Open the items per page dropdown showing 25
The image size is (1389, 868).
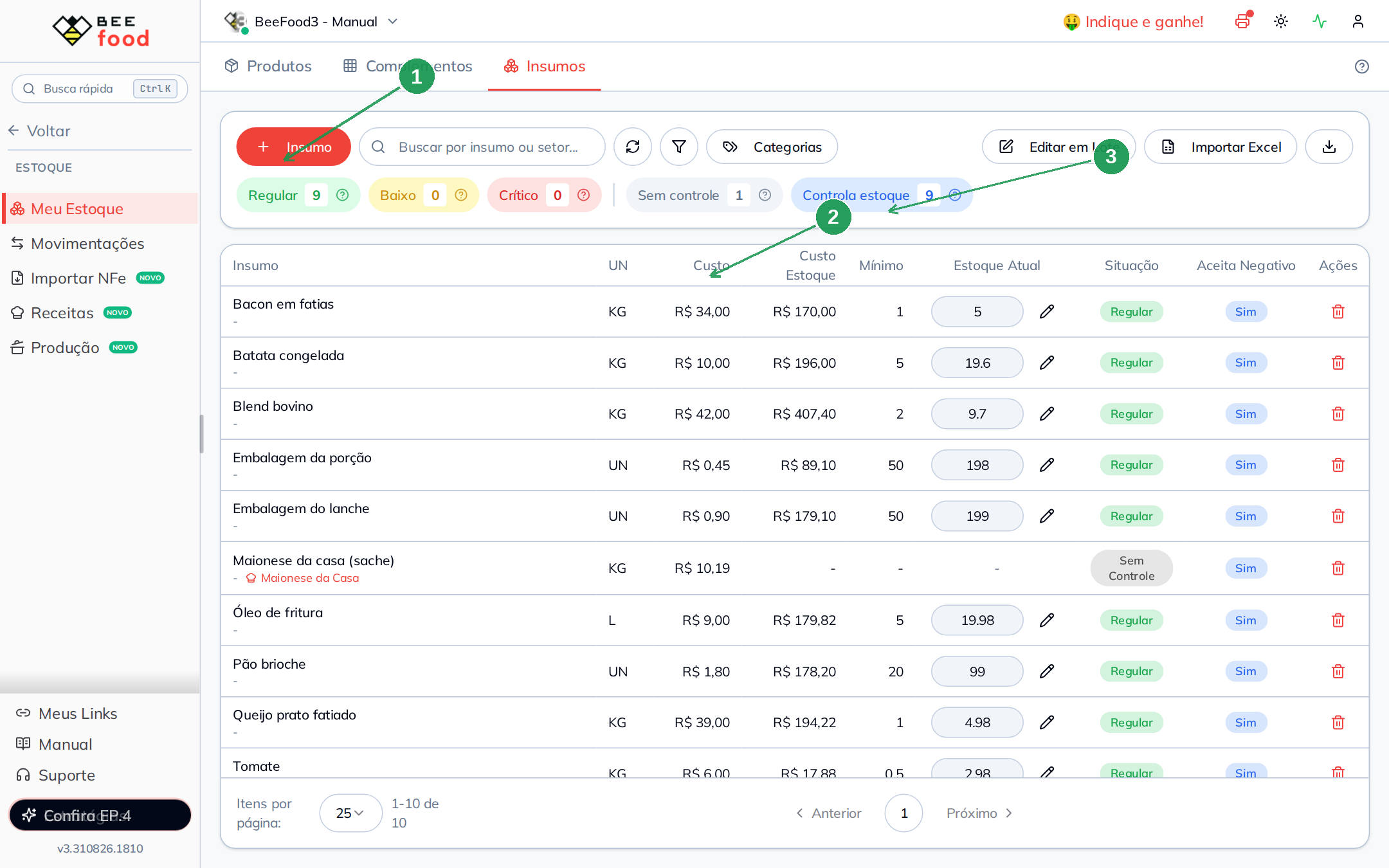pyautogui.click(x=350, y=813)
